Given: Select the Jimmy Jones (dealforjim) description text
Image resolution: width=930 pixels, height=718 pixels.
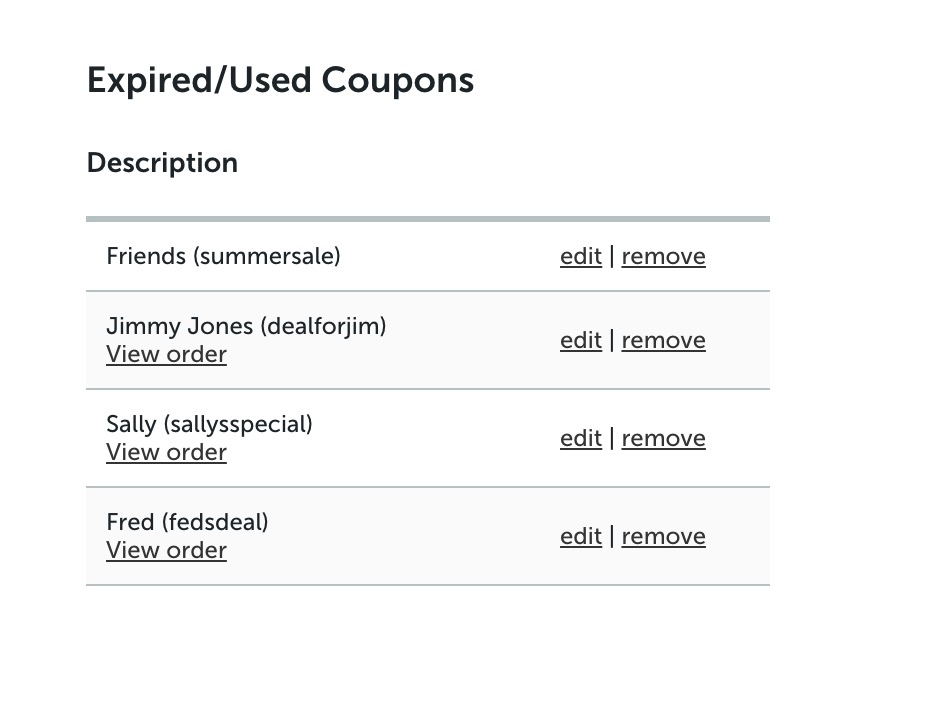Looking at the screenshot, I should pyautogui.click(x=246, y=326).
